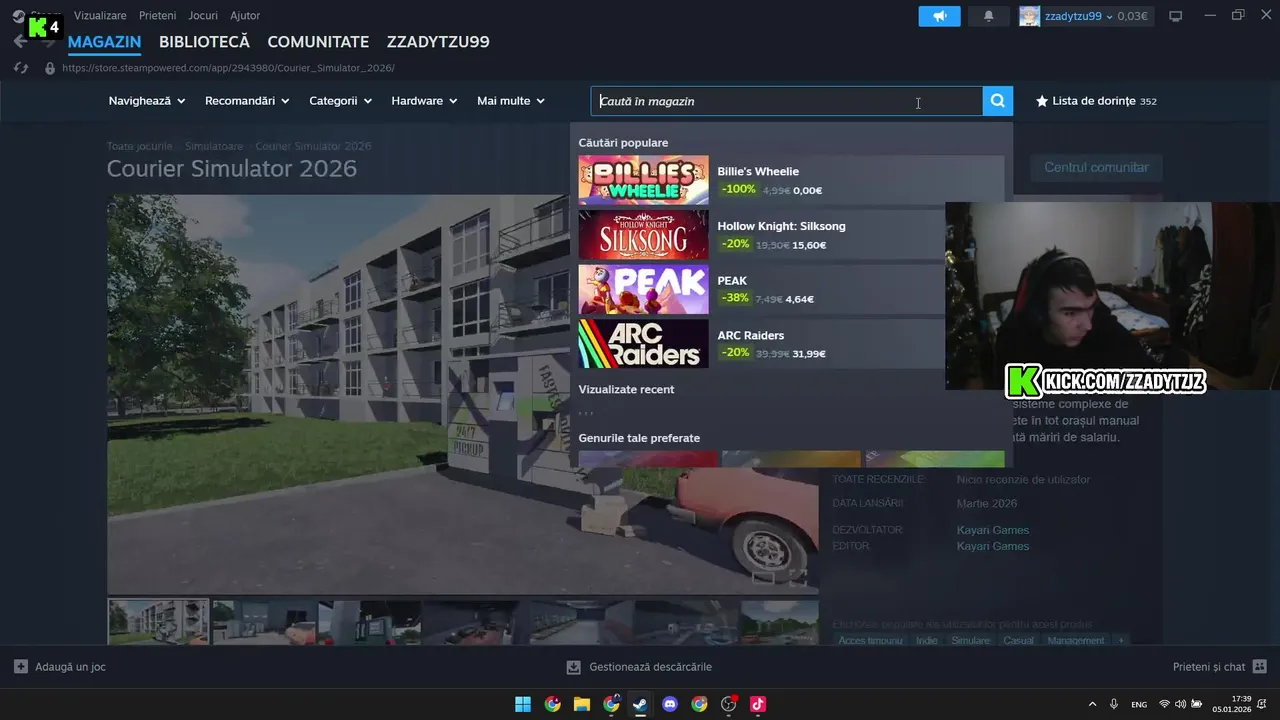Click the Gestionează descărcările text
1280x720 pixels.
tap(651, 667)
